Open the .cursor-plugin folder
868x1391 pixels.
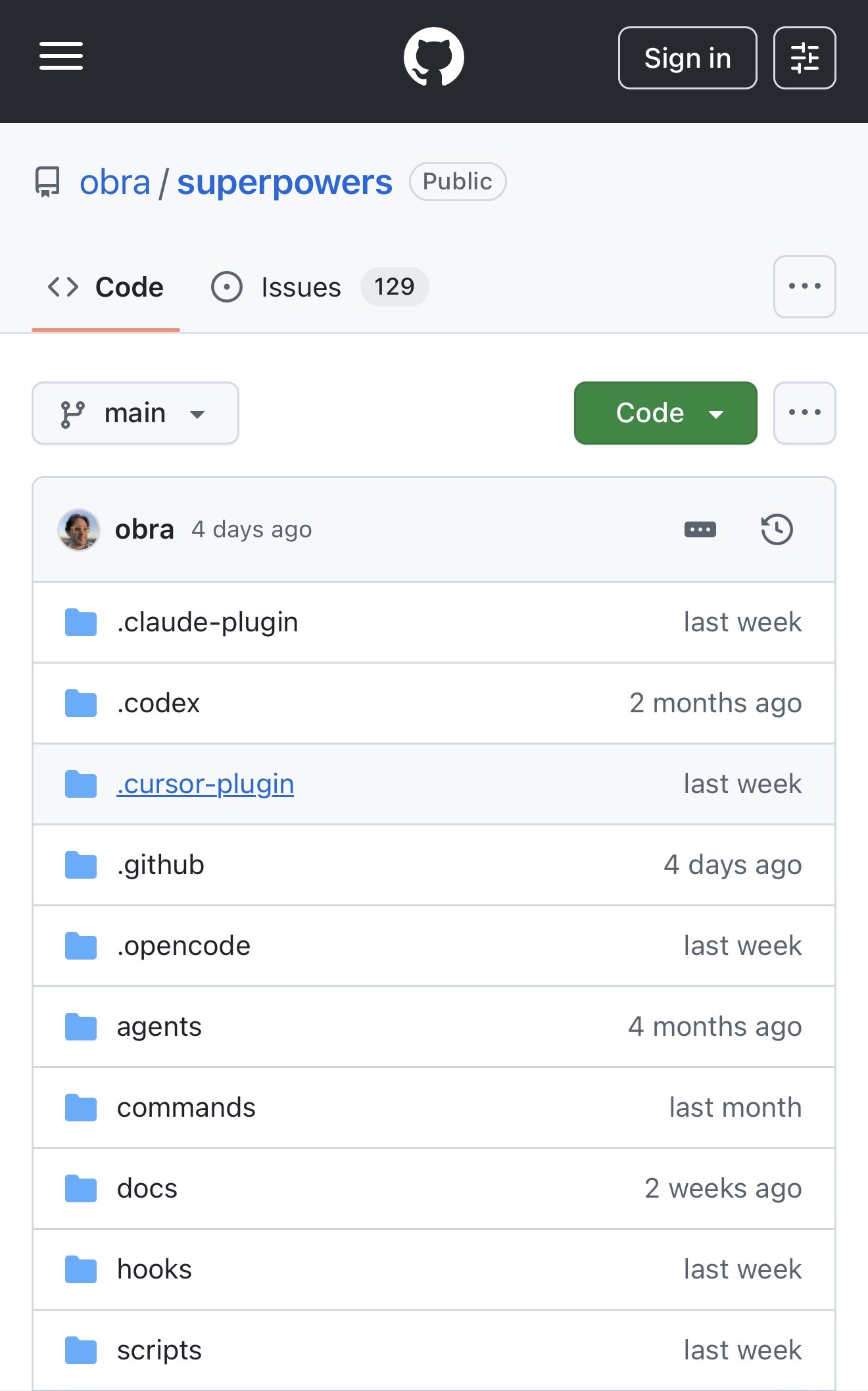pyautogui.click(x=205, y=784)
